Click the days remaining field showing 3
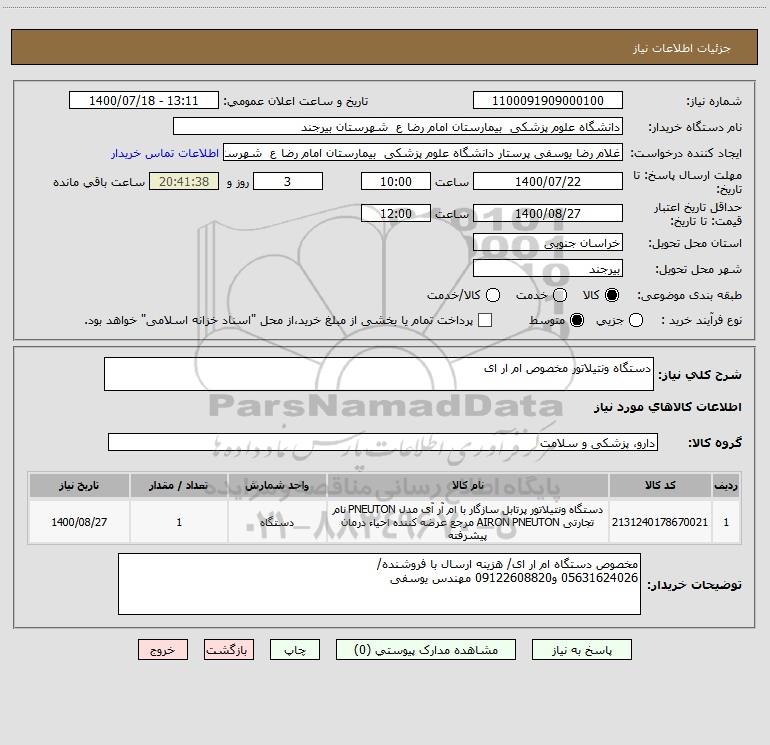 coord(288,182)
